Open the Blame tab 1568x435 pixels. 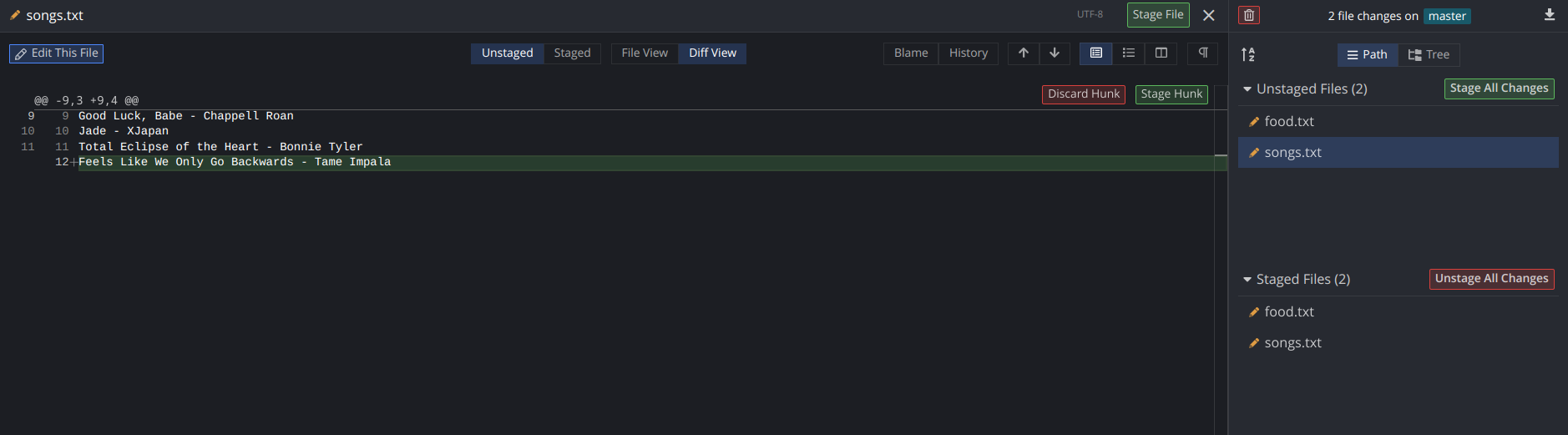point(911,53)
